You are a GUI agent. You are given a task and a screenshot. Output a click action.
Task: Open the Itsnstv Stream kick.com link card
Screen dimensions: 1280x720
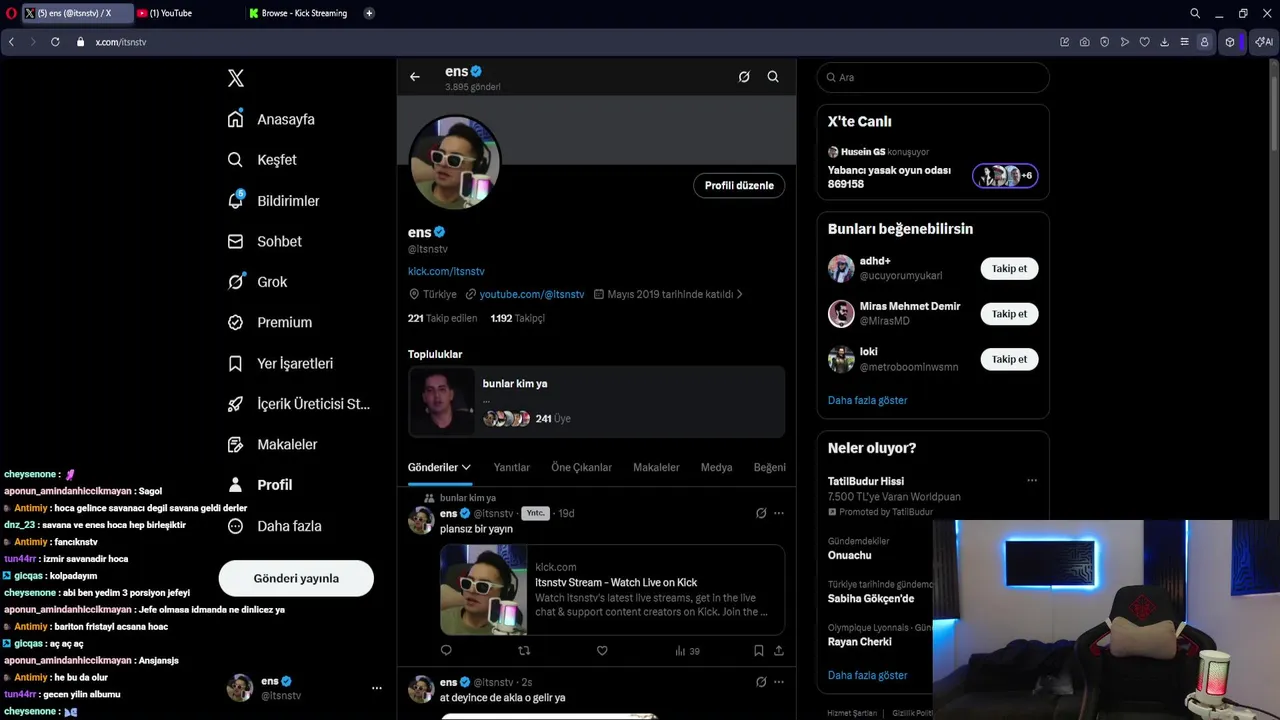tap(612, 590)
